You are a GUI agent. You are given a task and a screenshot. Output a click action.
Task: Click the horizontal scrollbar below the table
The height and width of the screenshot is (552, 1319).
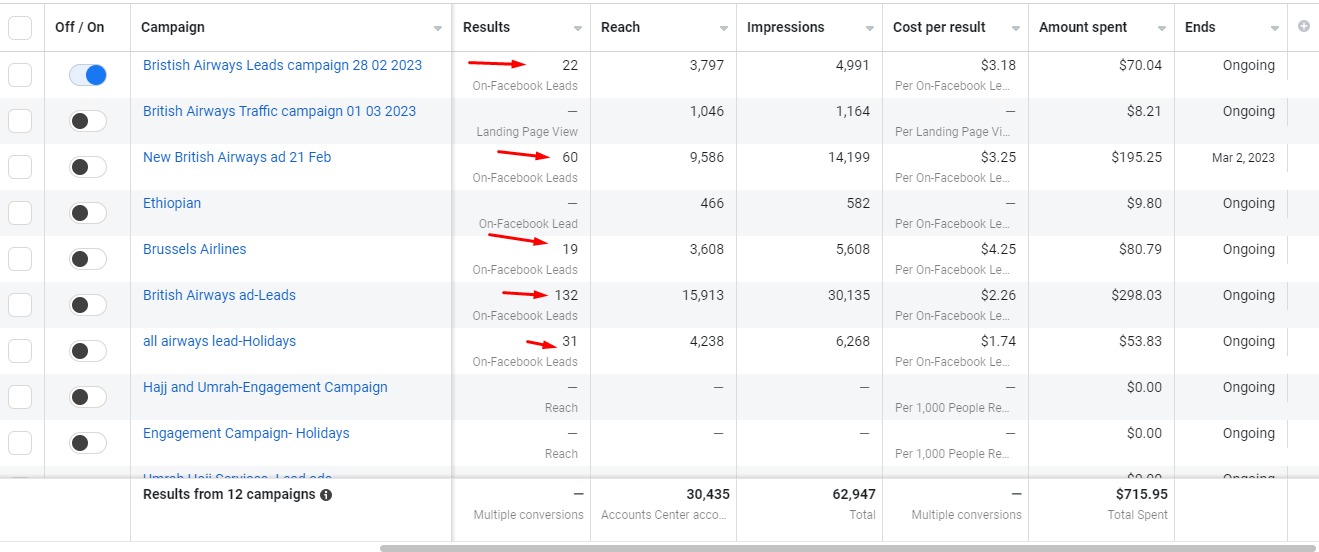(849, 547)
